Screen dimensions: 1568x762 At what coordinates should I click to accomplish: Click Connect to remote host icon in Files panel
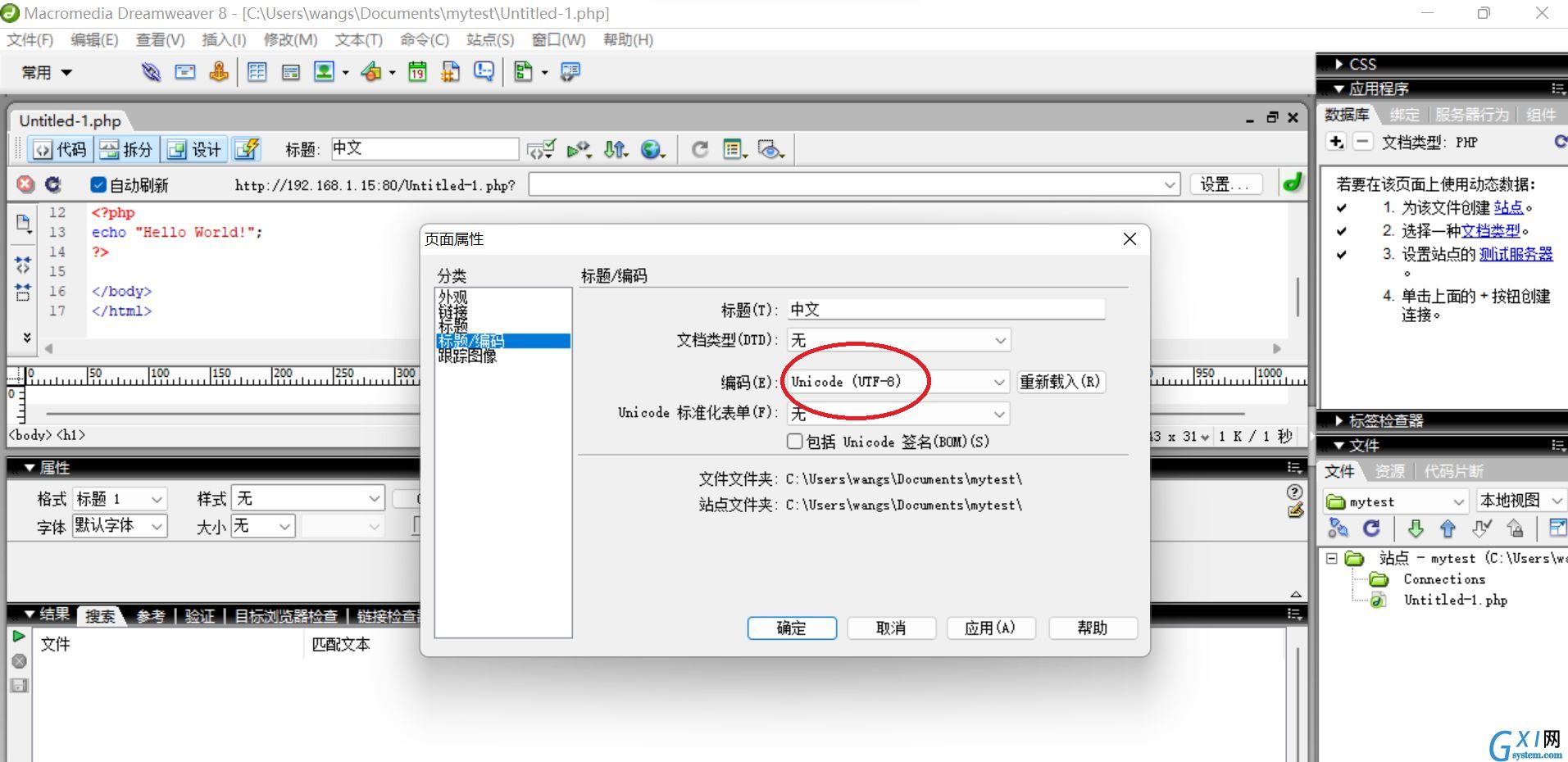point(1338,528)
